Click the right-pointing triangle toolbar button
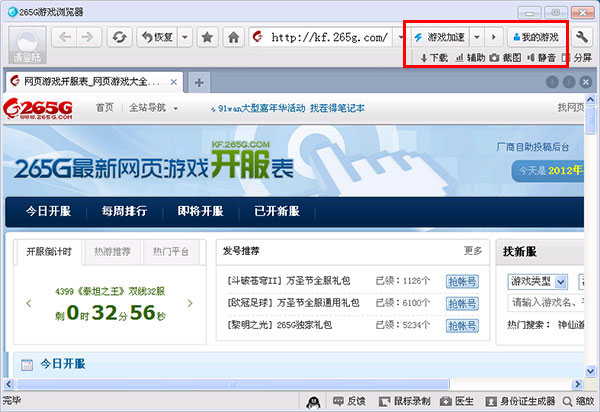 coord(494,37)
